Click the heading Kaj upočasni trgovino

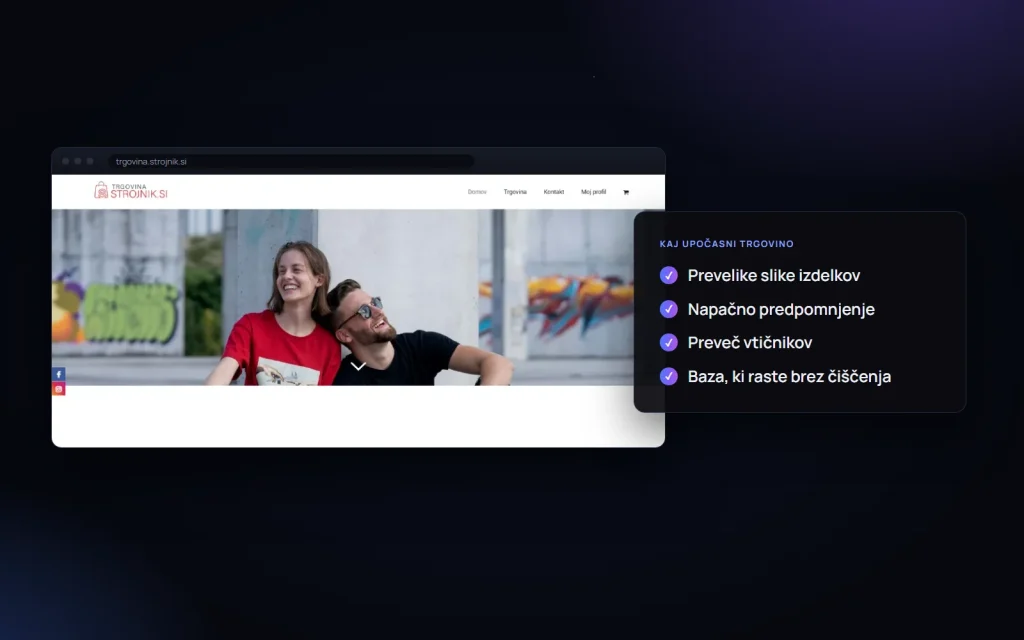point(727,244)
